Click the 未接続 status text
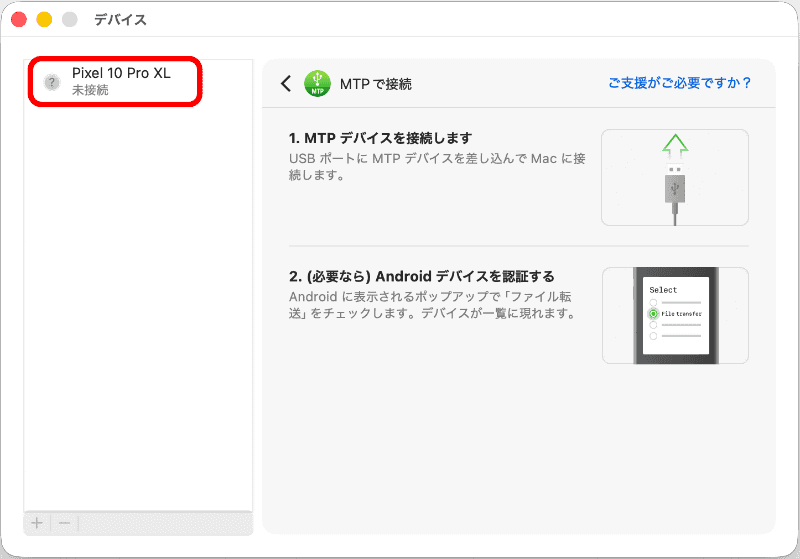Image resolution: width=800 pixels, height=559 pixels. coord(90,90)
